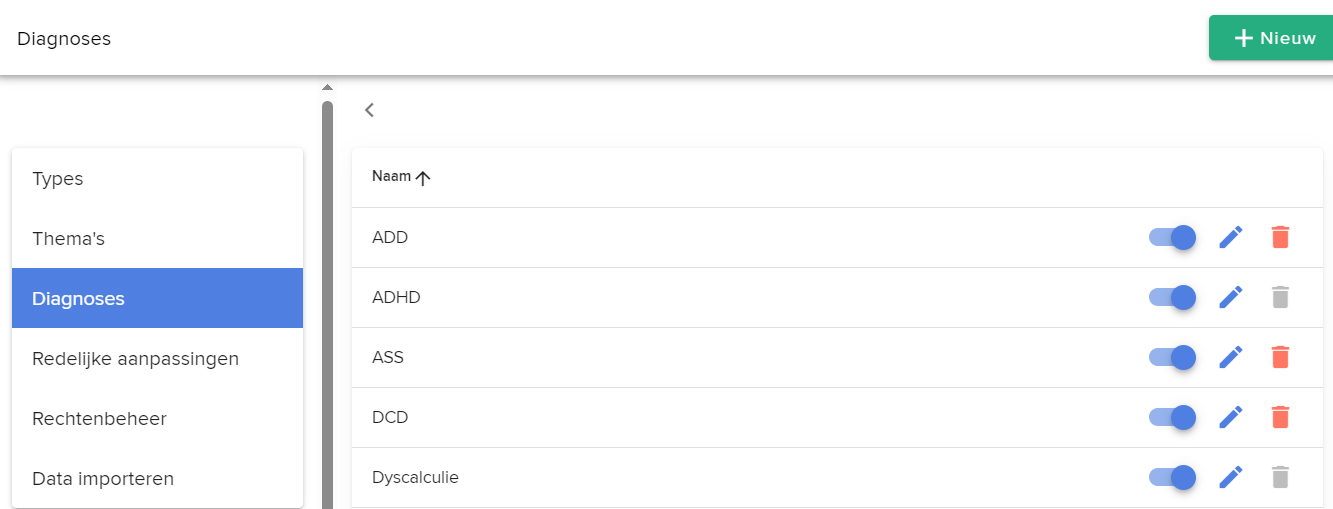Open edit pencil for DCD
The width and height of the screenshot is (1333, 509).
1231,417
